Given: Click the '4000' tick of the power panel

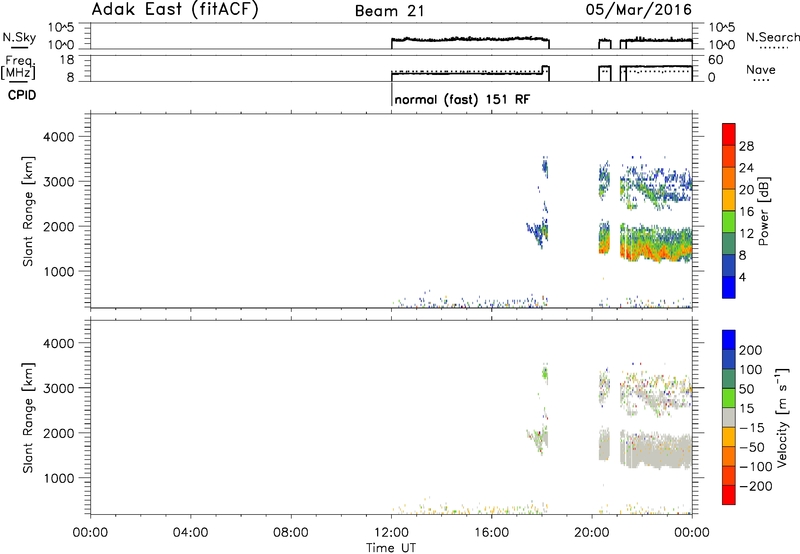Looking at the screenshot, I should coord(59,137).
